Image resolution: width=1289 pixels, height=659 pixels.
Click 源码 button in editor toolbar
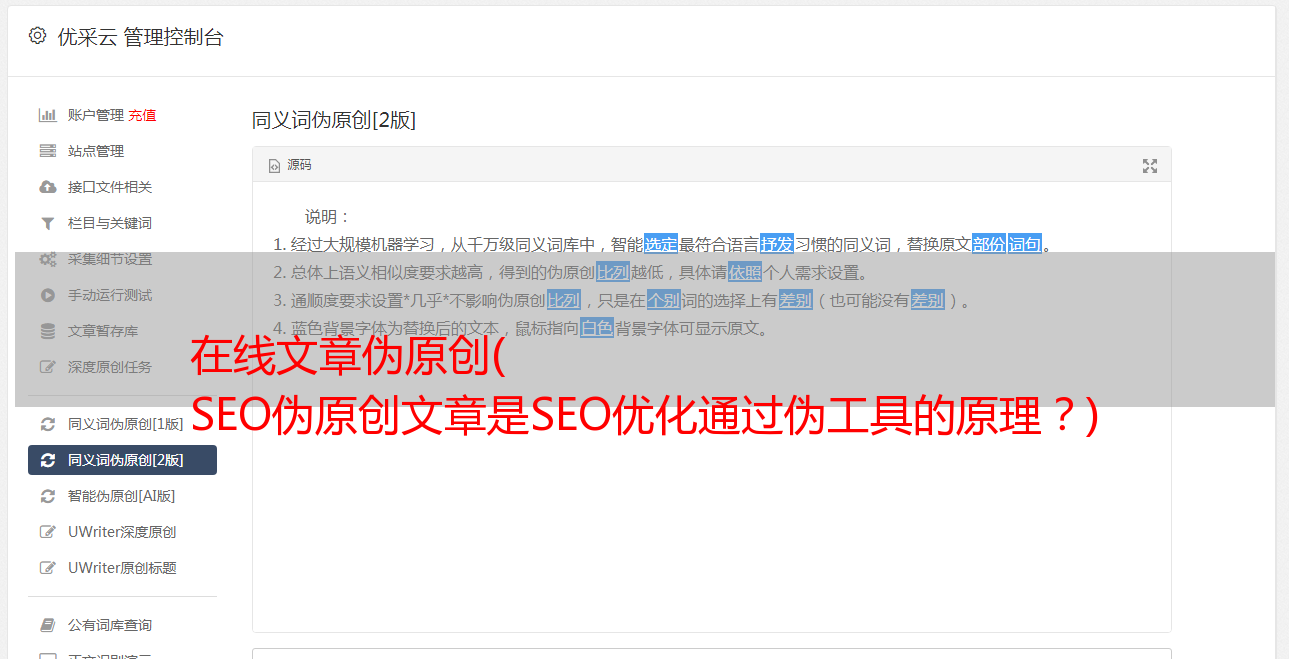pos(290,165)
